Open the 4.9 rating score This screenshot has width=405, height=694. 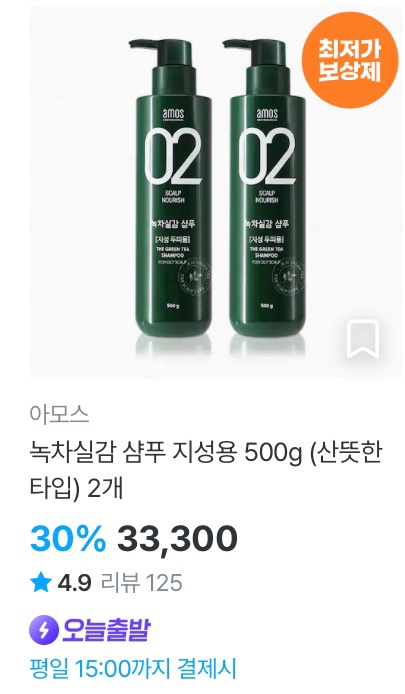[74, 582]
